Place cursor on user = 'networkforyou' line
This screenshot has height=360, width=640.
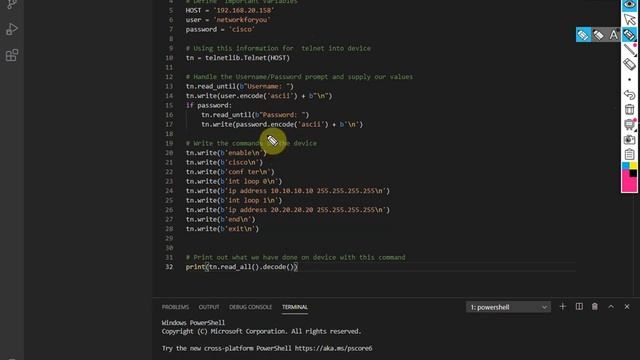coord(228,20)
